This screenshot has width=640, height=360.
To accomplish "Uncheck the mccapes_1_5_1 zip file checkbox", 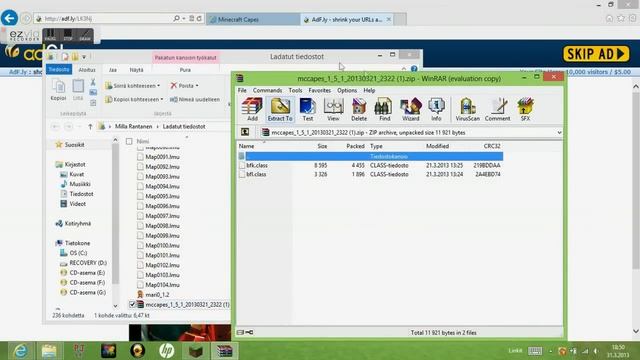I will pyautogui.click(x=132, y=304).
